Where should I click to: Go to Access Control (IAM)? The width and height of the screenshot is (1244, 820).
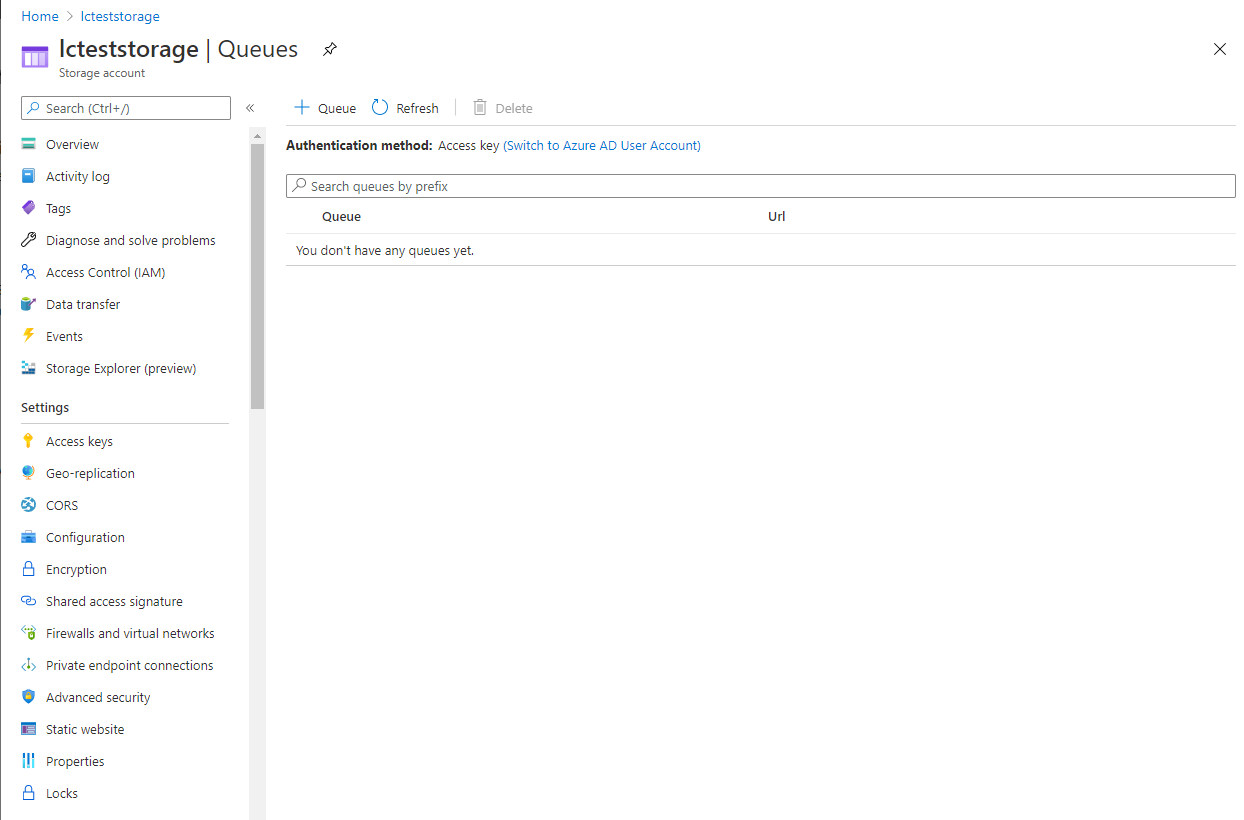(105, 272)
